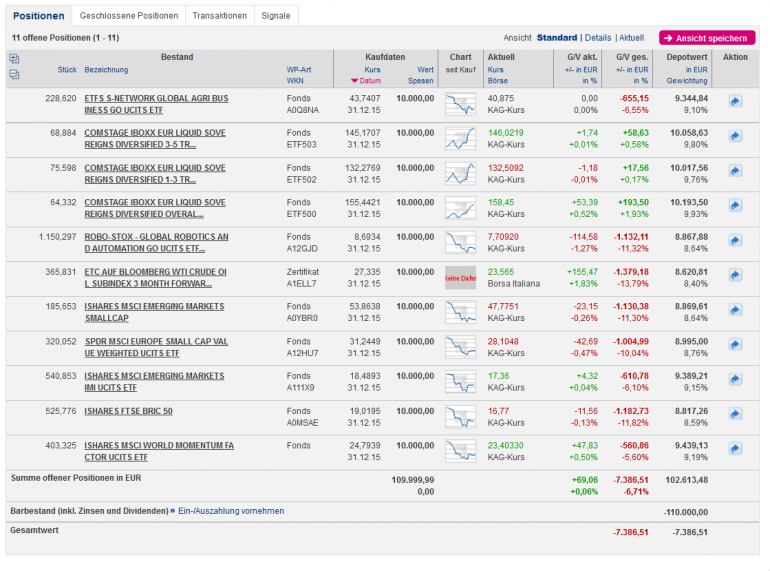
Task: Open action icon for Robo-Stox Global Robotics ETF
Action: (x=735, y=241)
